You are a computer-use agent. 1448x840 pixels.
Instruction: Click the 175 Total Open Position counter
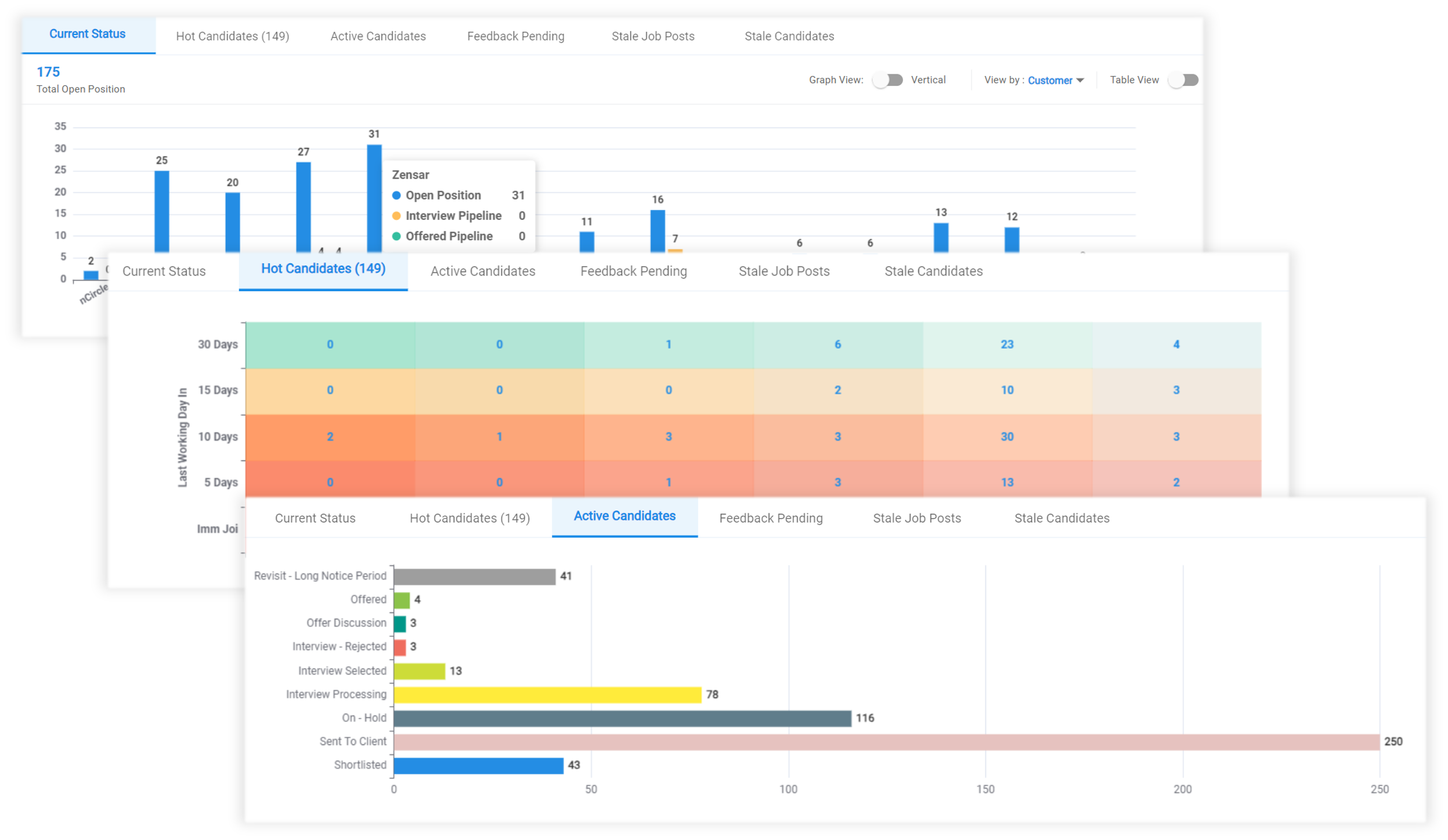[80, 79]
